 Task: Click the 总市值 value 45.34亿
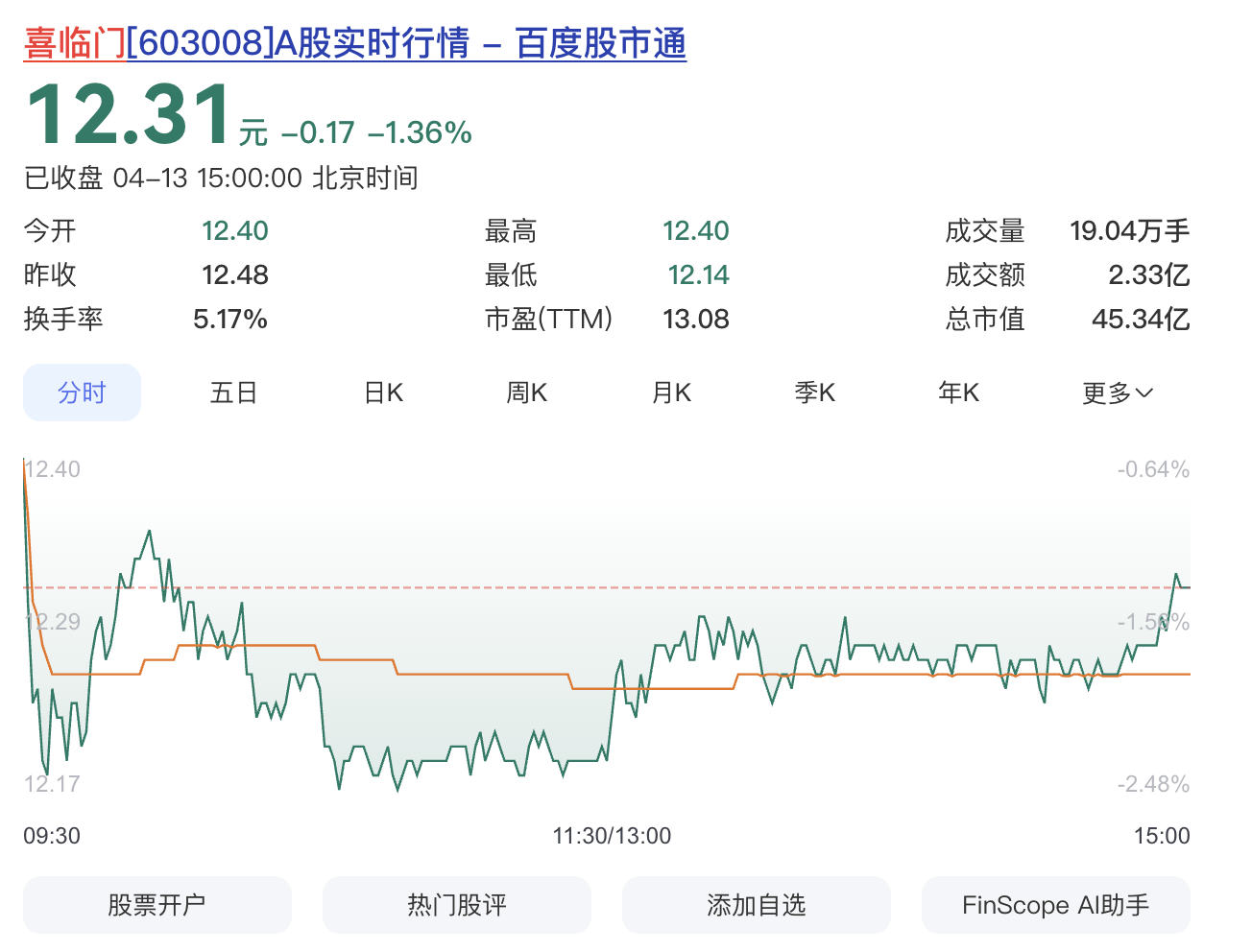(x=1141, y=319)
